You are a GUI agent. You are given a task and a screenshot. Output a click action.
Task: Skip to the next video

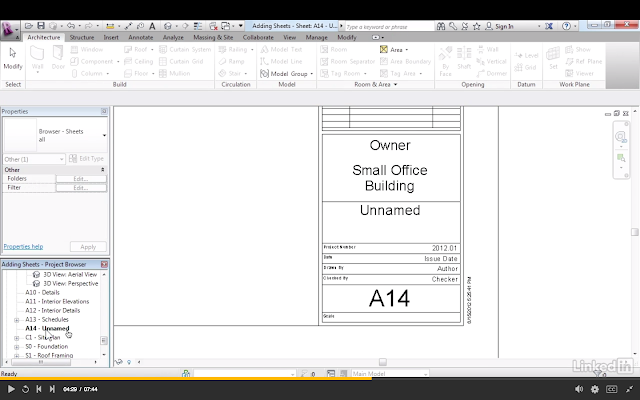[x=52, y=389]
